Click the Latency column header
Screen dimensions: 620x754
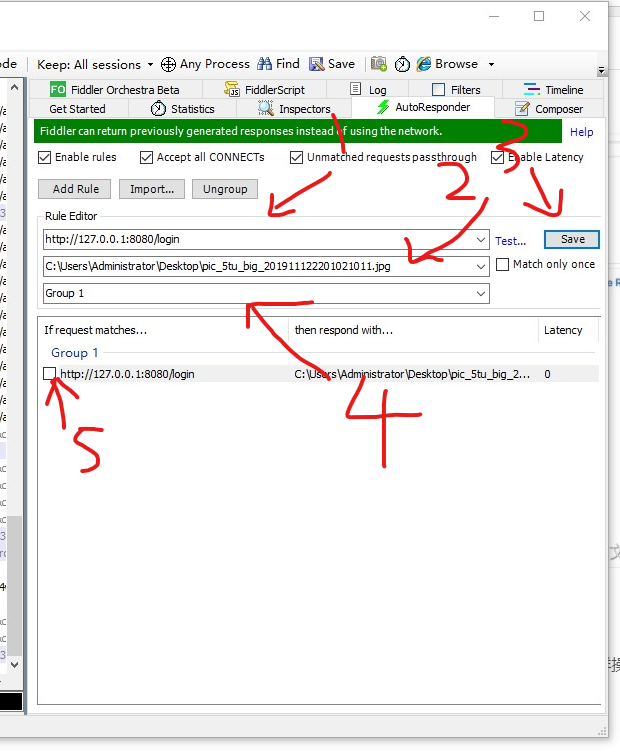(568, 330)
